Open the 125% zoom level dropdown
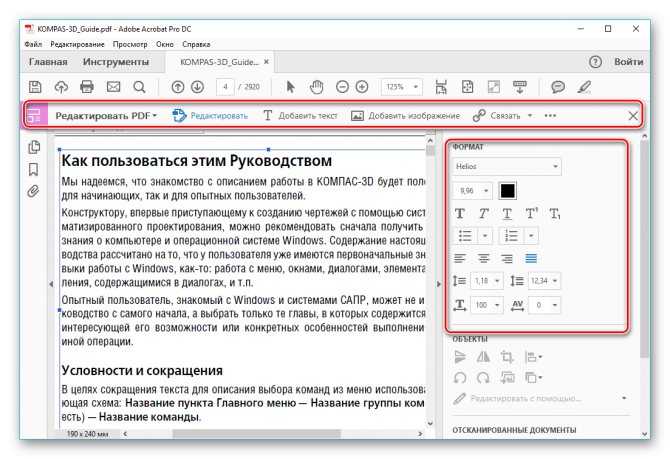 (402, 87)
